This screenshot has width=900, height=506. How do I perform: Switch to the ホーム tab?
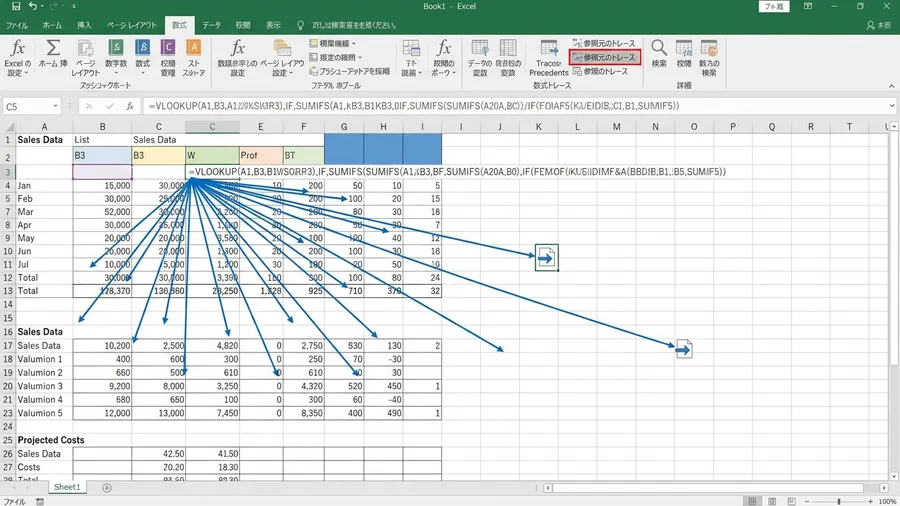click(x=52, y=25)
